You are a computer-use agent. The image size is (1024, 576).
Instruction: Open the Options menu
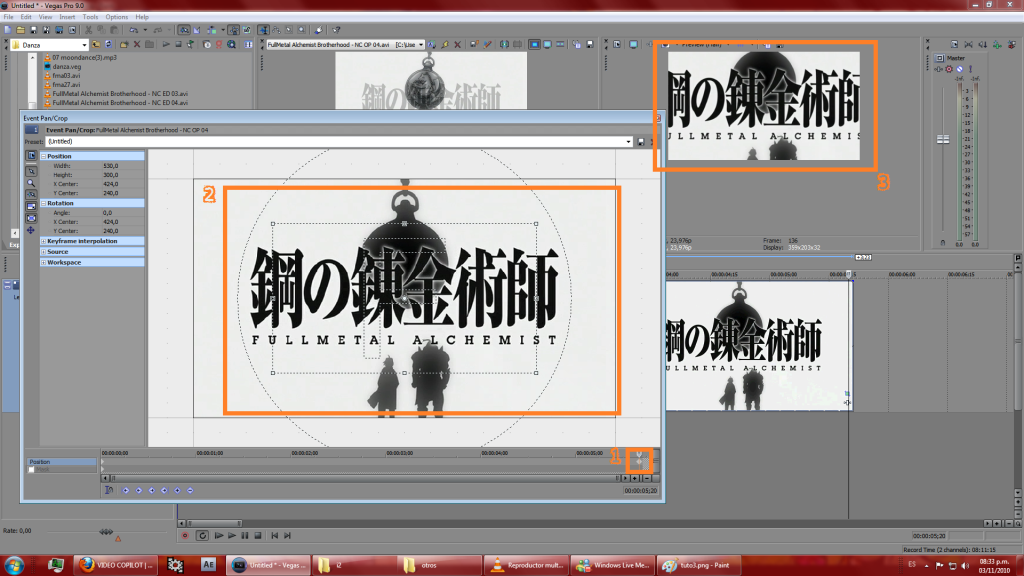117,17
